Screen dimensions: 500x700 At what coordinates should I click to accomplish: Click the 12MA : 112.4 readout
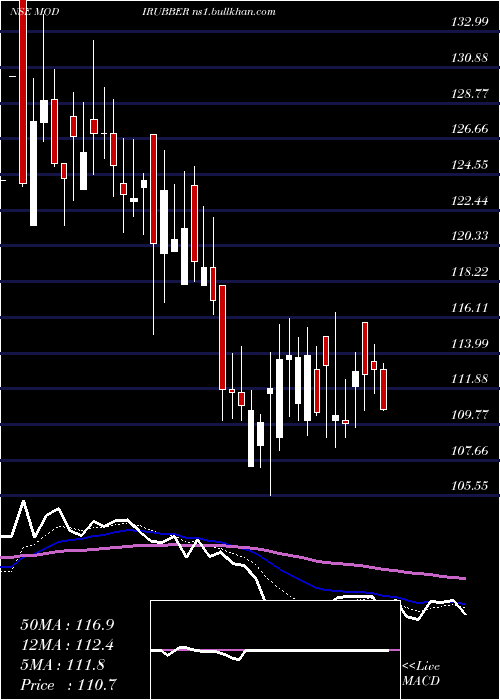point(67,645)
